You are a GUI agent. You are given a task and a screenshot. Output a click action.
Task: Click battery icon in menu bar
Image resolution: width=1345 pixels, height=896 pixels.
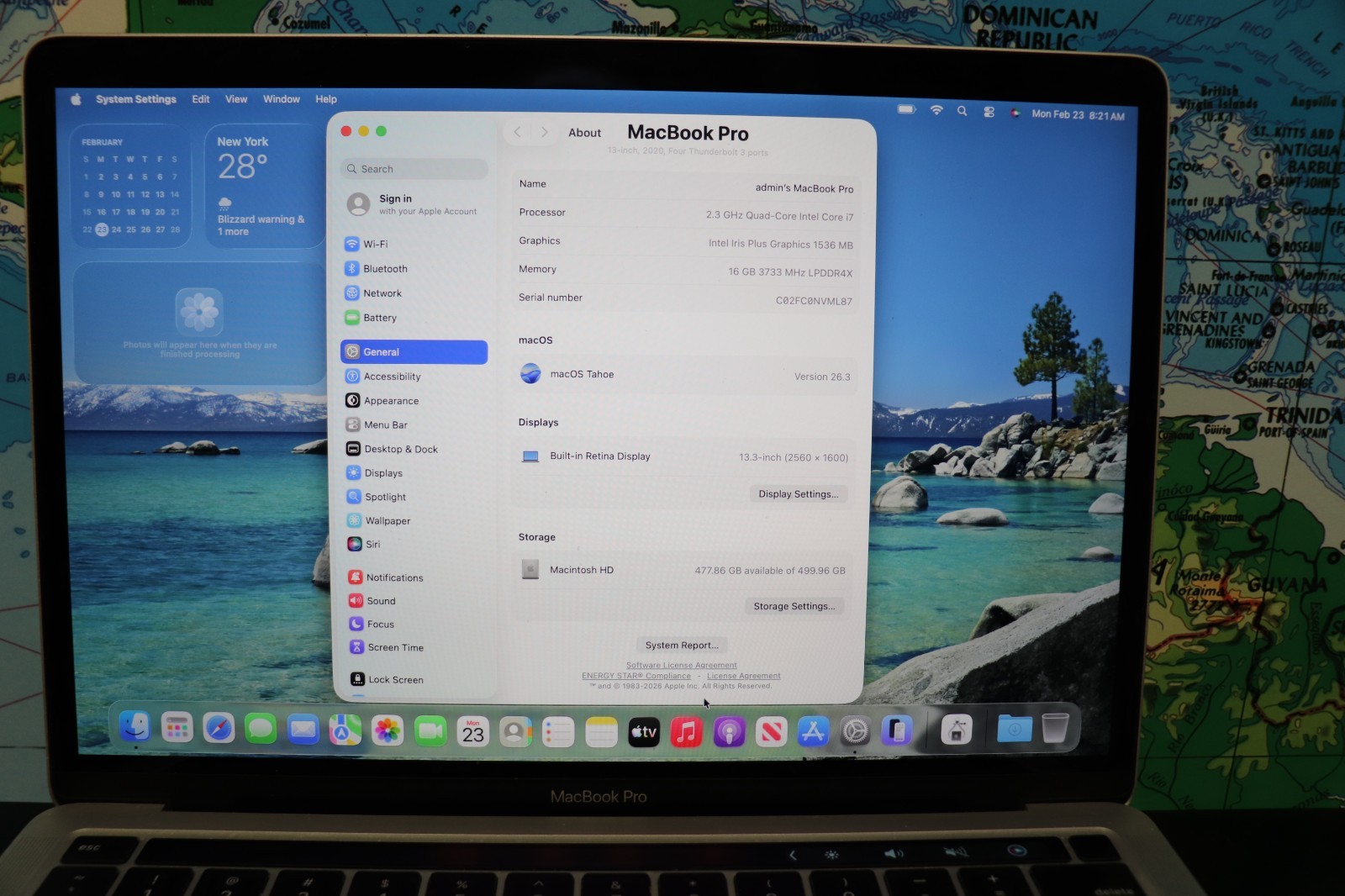point(906,109)
